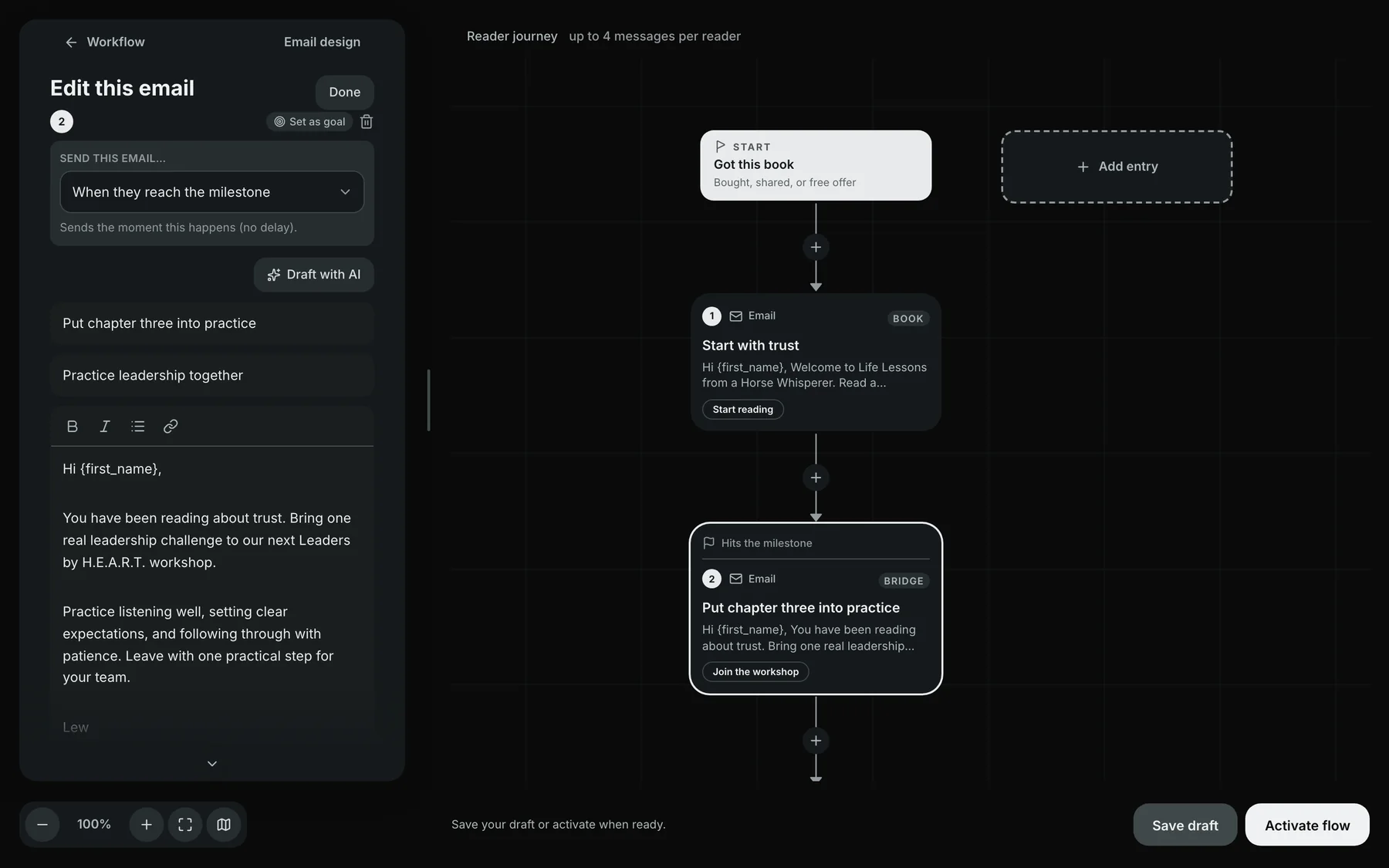Image resolution: width=1389 pixels, height=868 pixels.
Task: Toggle italic formatting
Action: [x=105, y=426]
